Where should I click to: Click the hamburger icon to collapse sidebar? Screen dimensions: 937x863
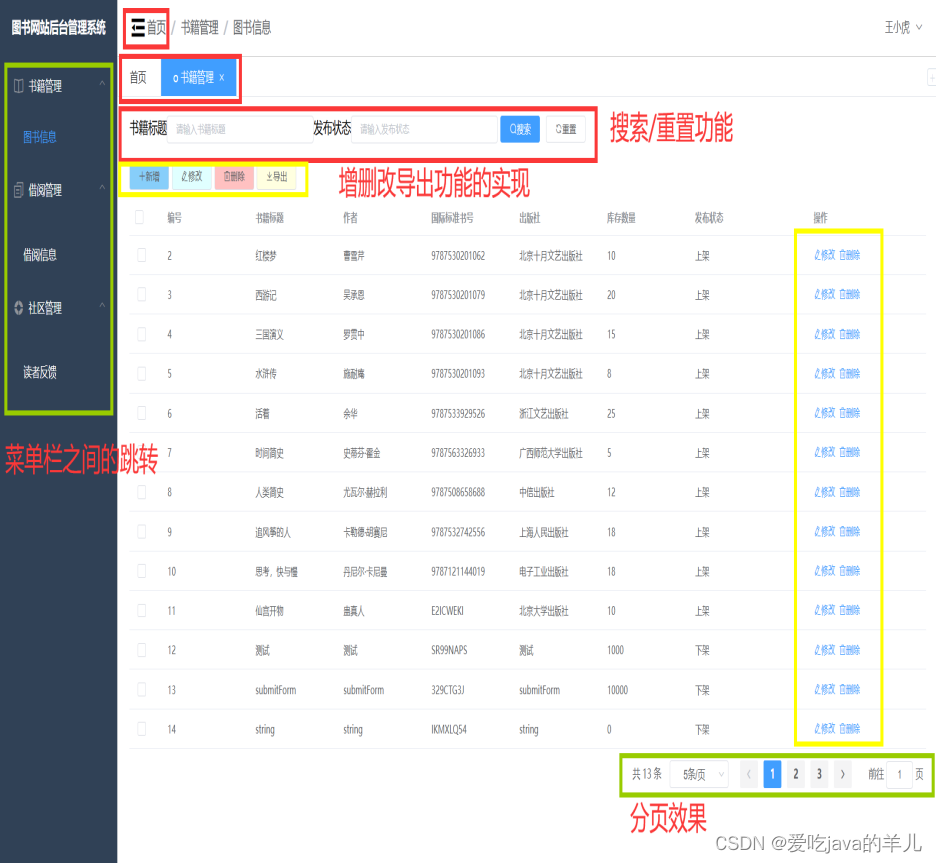137,29
